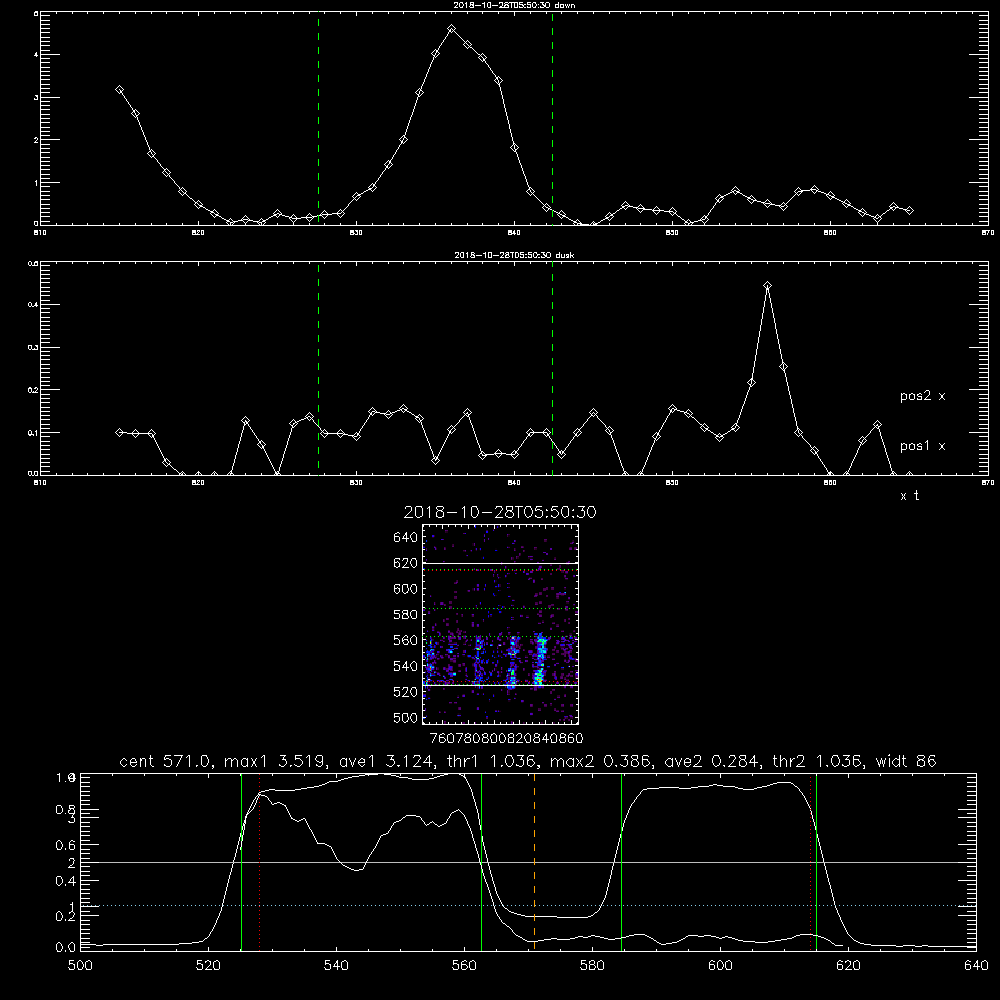Screen dimensions: 1000x1000
Task: Select the 'pos1 x' label
Action: click(x=922, y=446)
